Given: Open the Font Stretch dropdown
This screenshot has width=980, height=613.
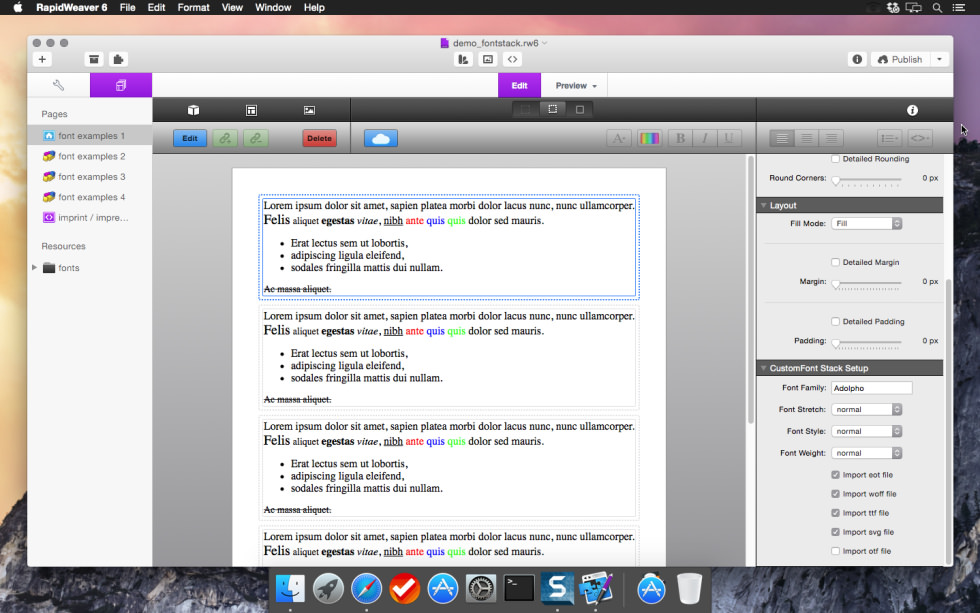Looking at the screenshot, I should 866,409.
